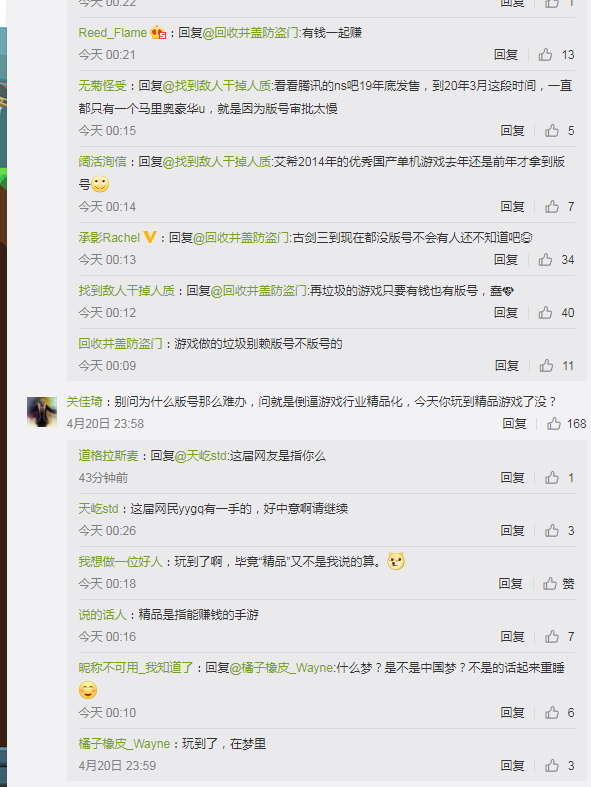Click the @橘子橡皮_Wayne mention link

tap(281, 668)
